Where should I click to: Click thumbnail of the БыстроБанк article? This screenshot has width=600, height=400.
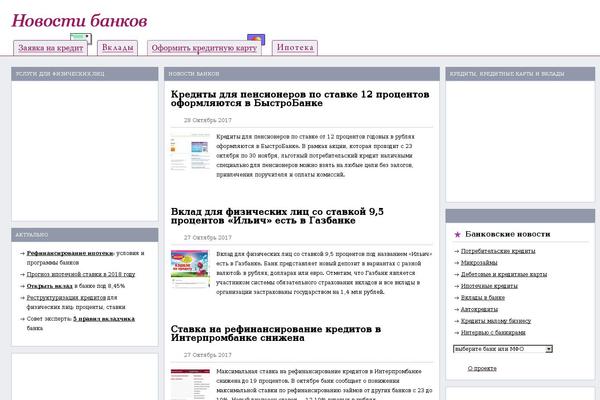click(190, 152)
